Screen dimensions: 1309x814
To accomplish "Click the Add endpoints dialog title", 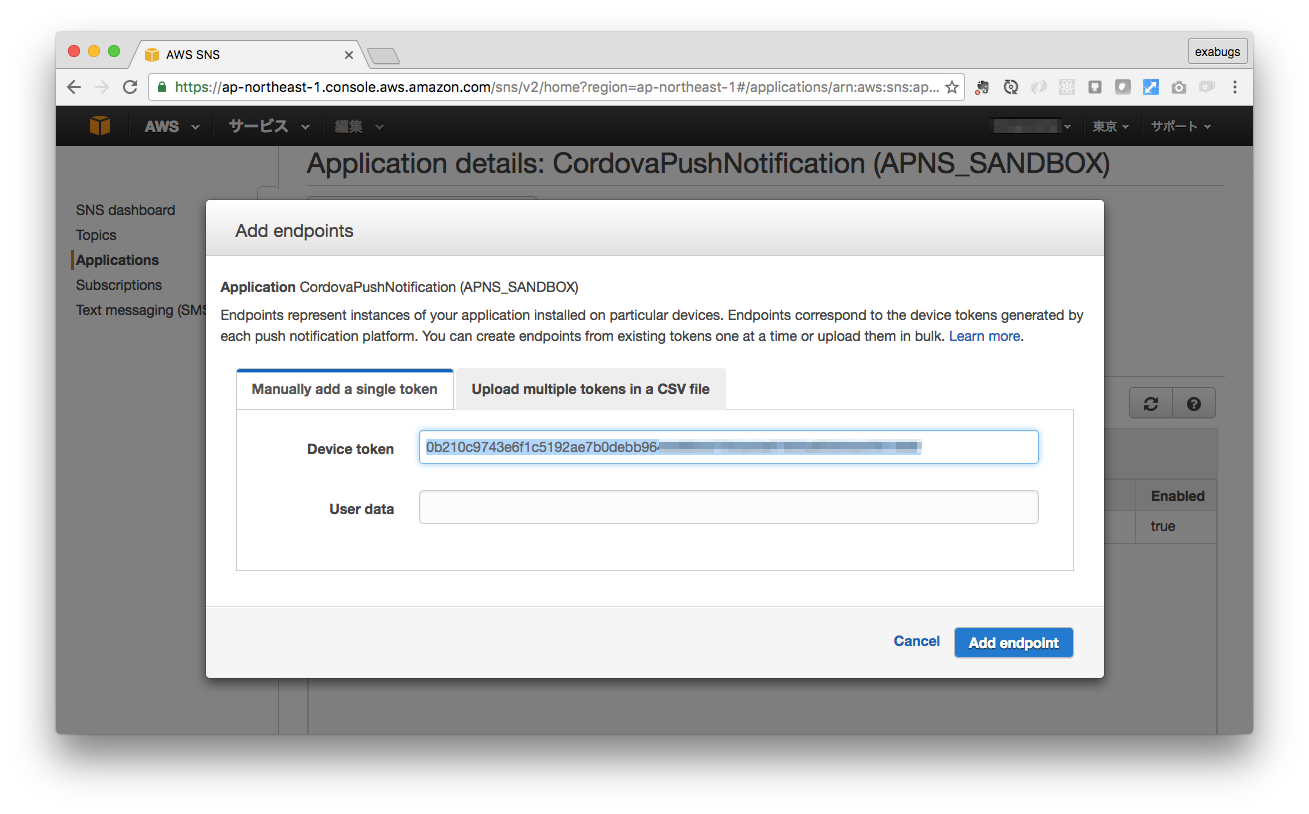I will 294,231.
